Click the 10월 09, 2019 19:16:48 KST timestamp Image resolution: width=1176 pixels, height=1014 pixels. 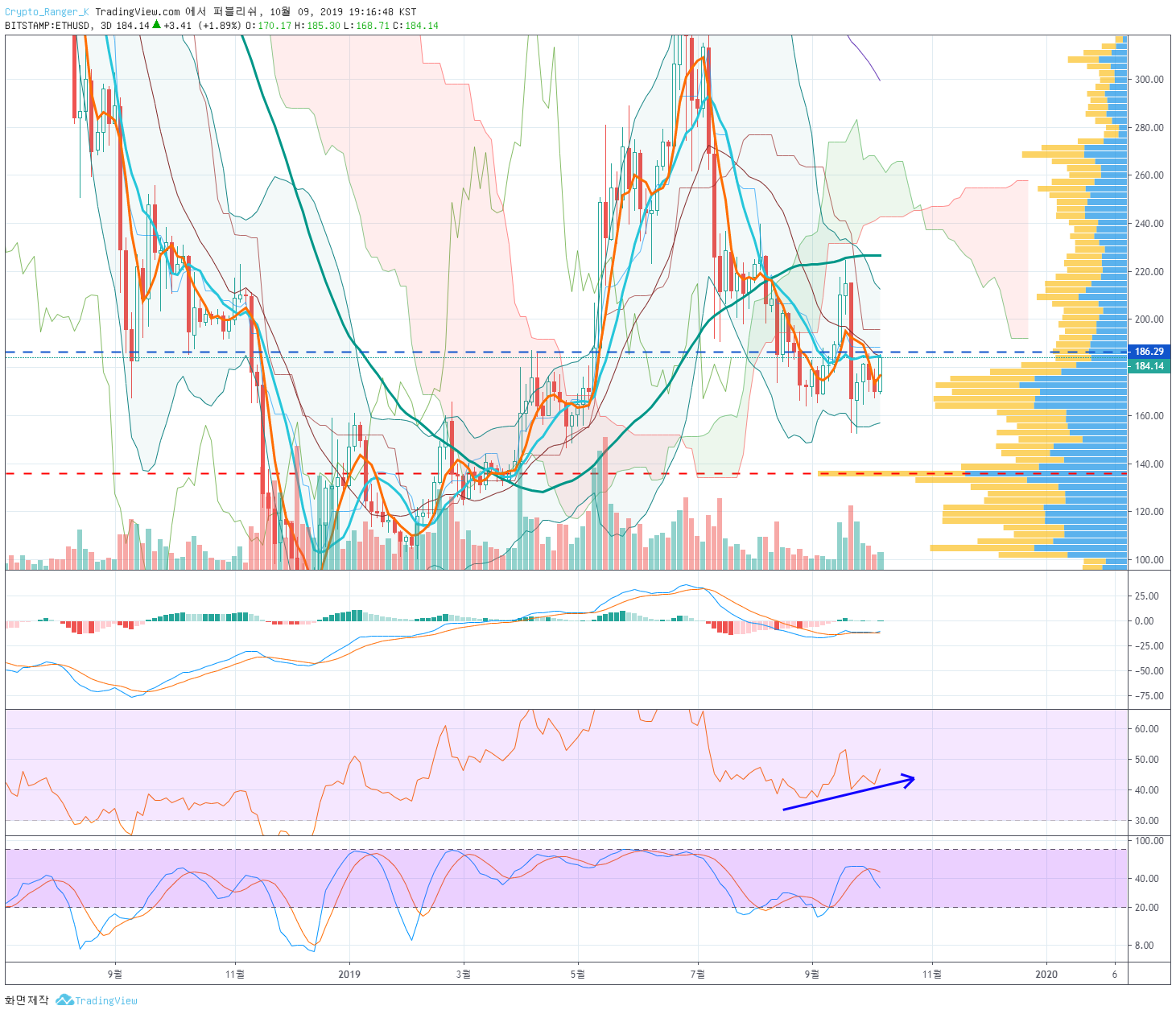[343, 12]
